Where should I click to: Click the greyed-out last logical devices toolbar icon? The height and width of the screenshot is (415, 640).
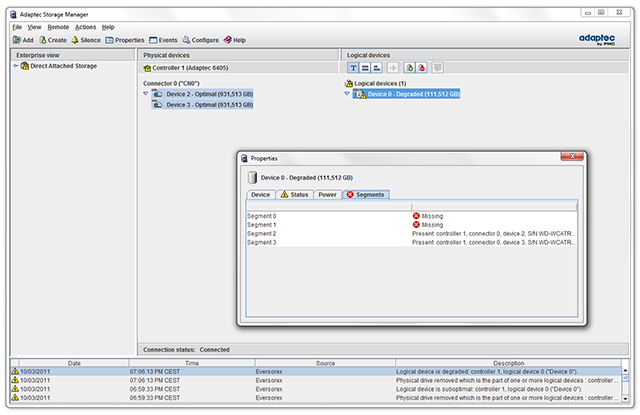[x=438, y=68]
